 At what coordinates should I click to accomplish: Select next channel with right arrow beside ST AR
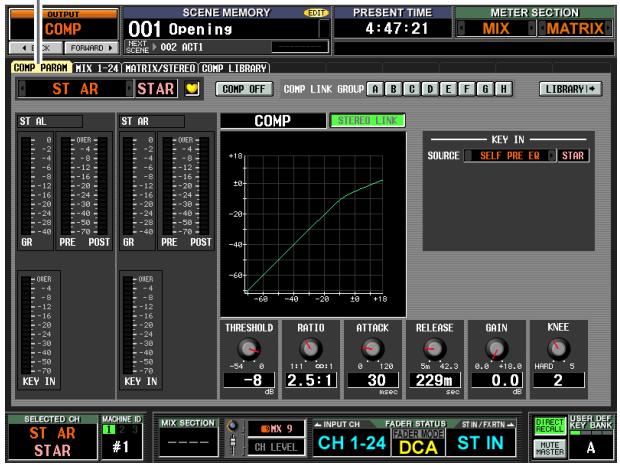(x=129, y=89)
